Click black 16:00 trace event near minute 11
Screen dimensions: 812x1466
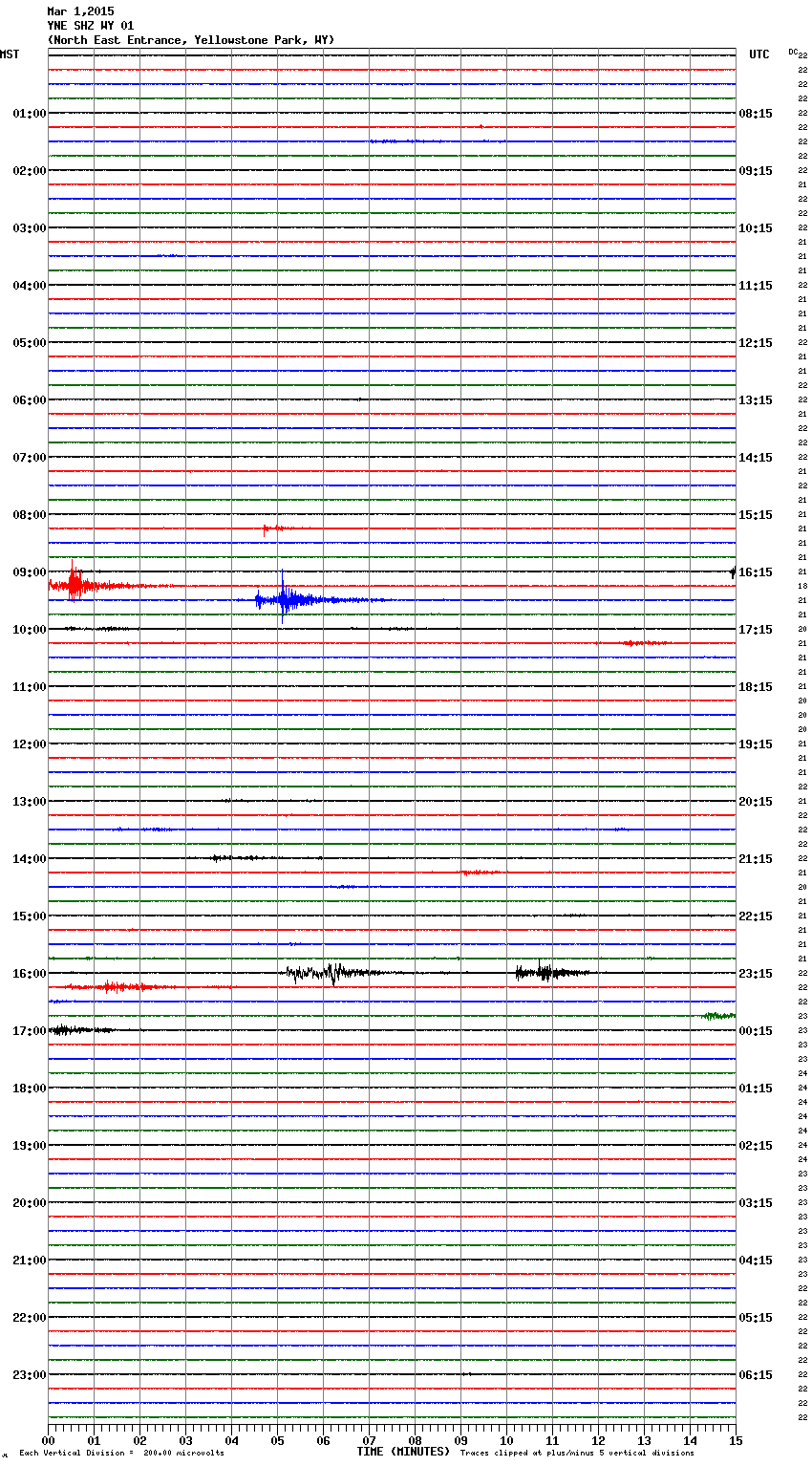coord(547,973)
